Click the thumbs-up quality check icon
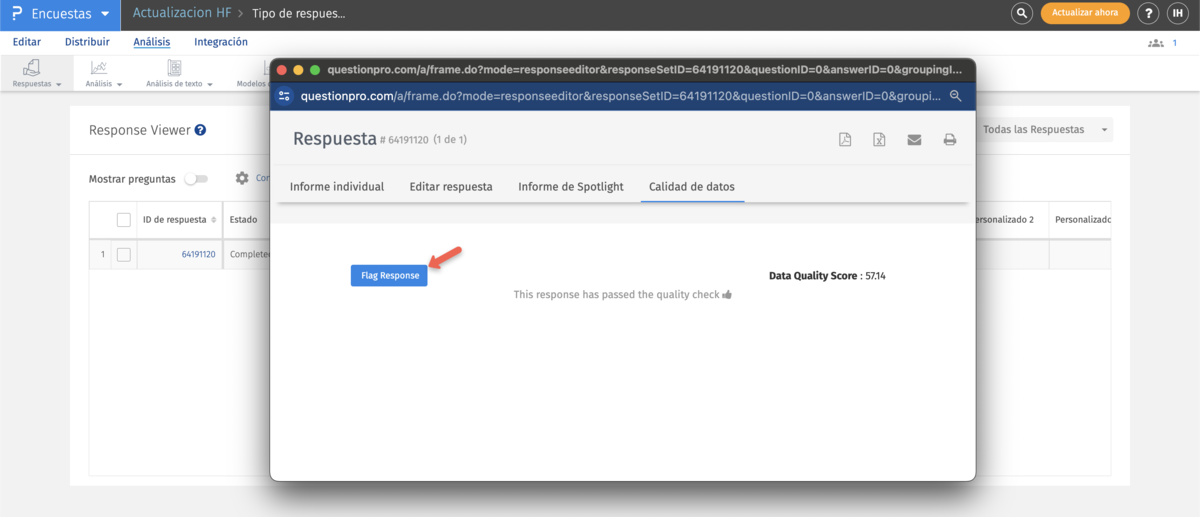 [x=727, y=295]
